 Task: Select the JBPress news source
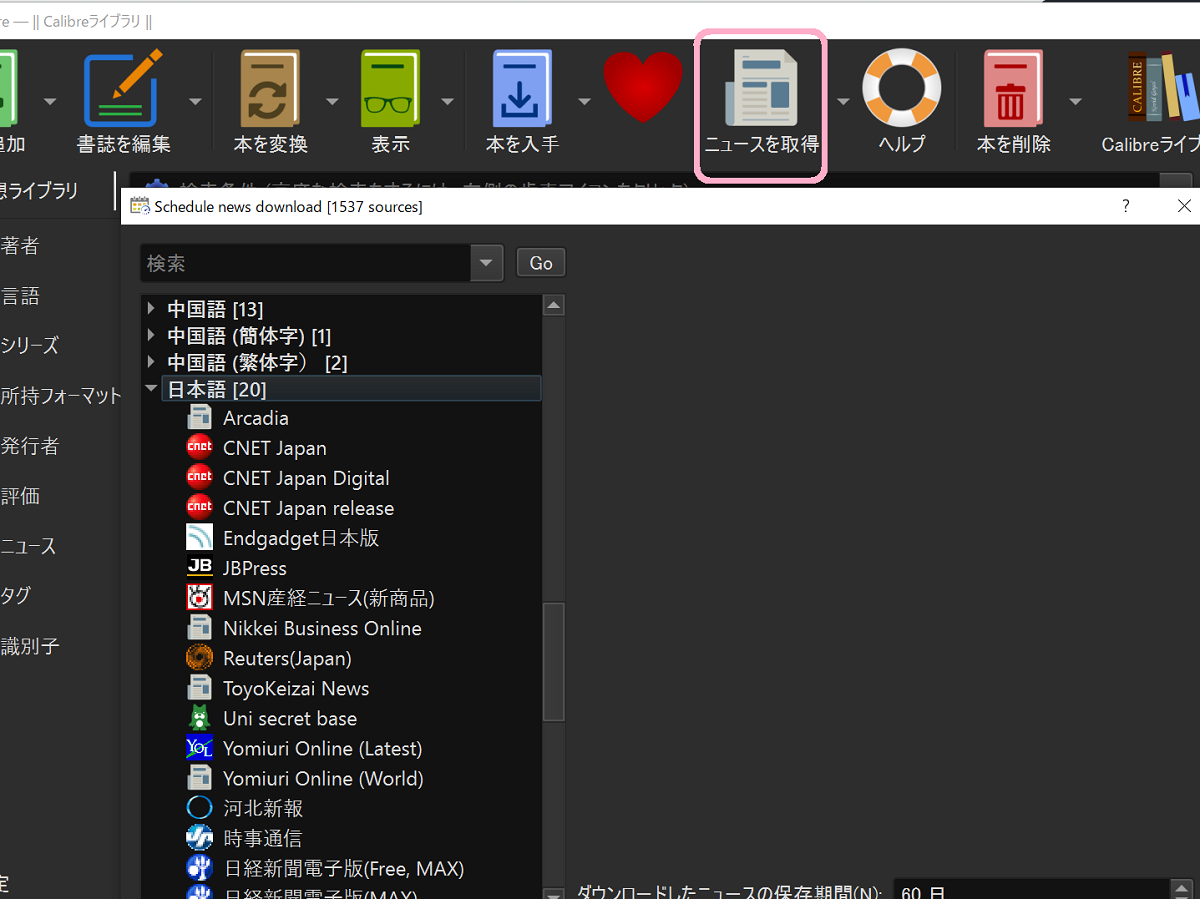255,568
